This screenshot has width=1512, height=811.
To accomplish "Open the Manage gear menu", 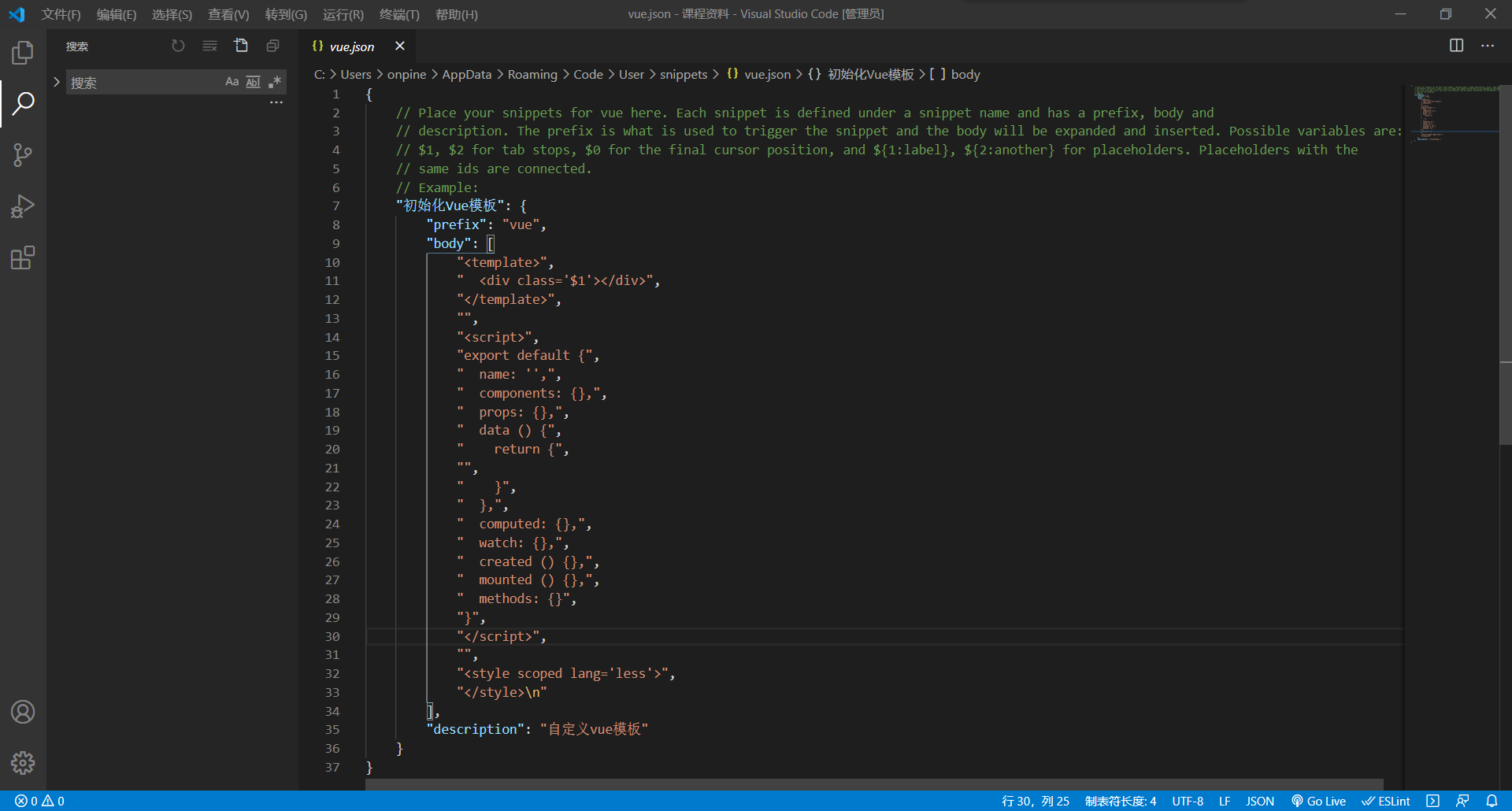I will click(x=23, y=763).
